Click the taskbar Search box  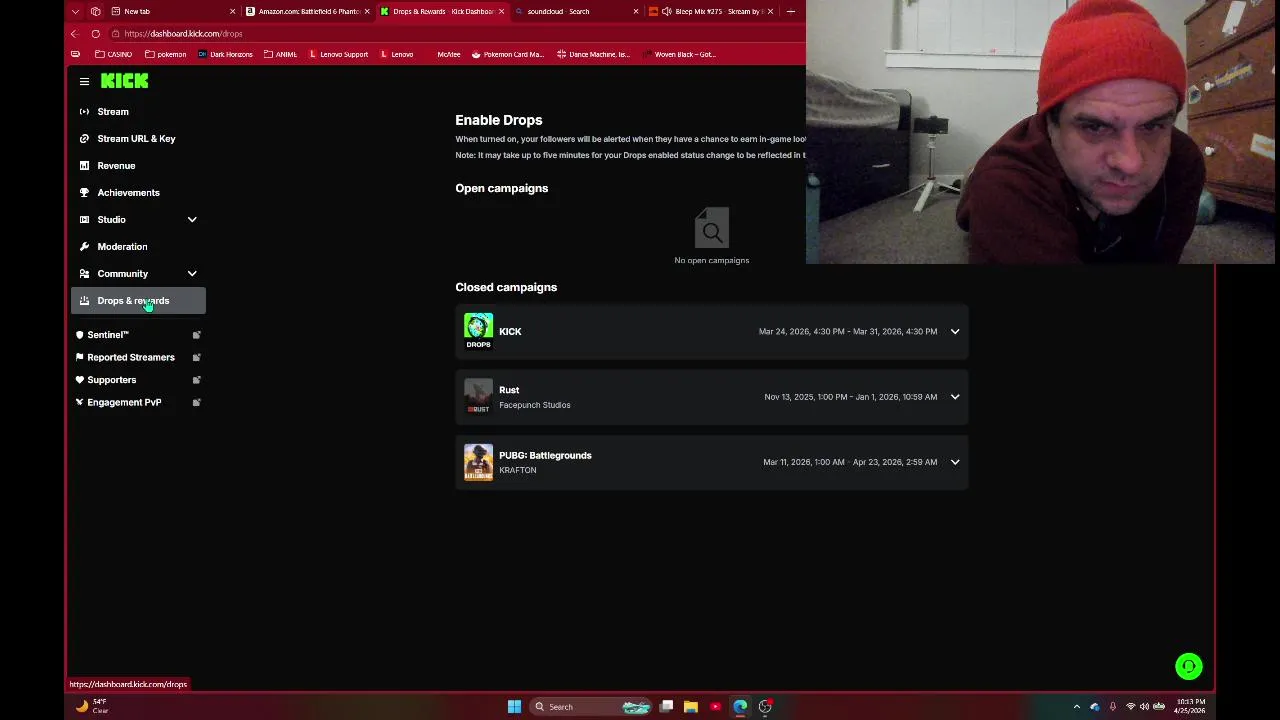pos(592,707)
